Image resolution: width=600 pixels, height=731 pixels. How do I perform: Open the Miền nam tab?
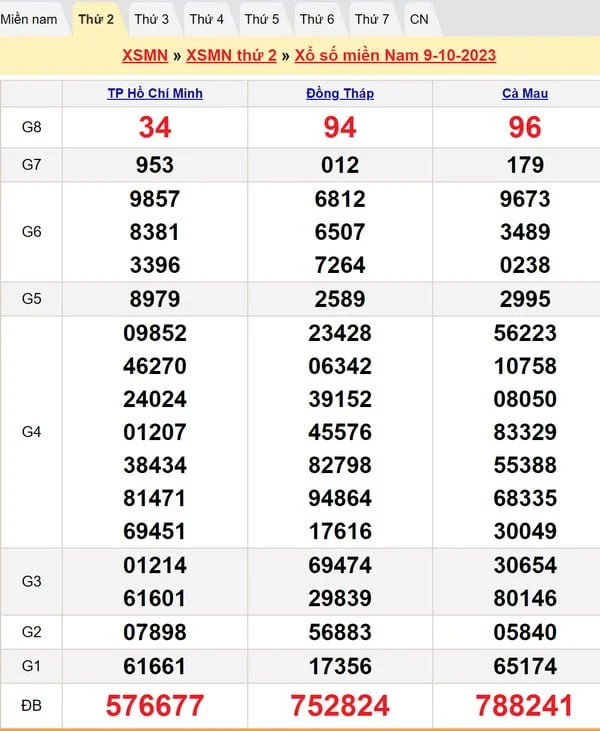(28, 19)
